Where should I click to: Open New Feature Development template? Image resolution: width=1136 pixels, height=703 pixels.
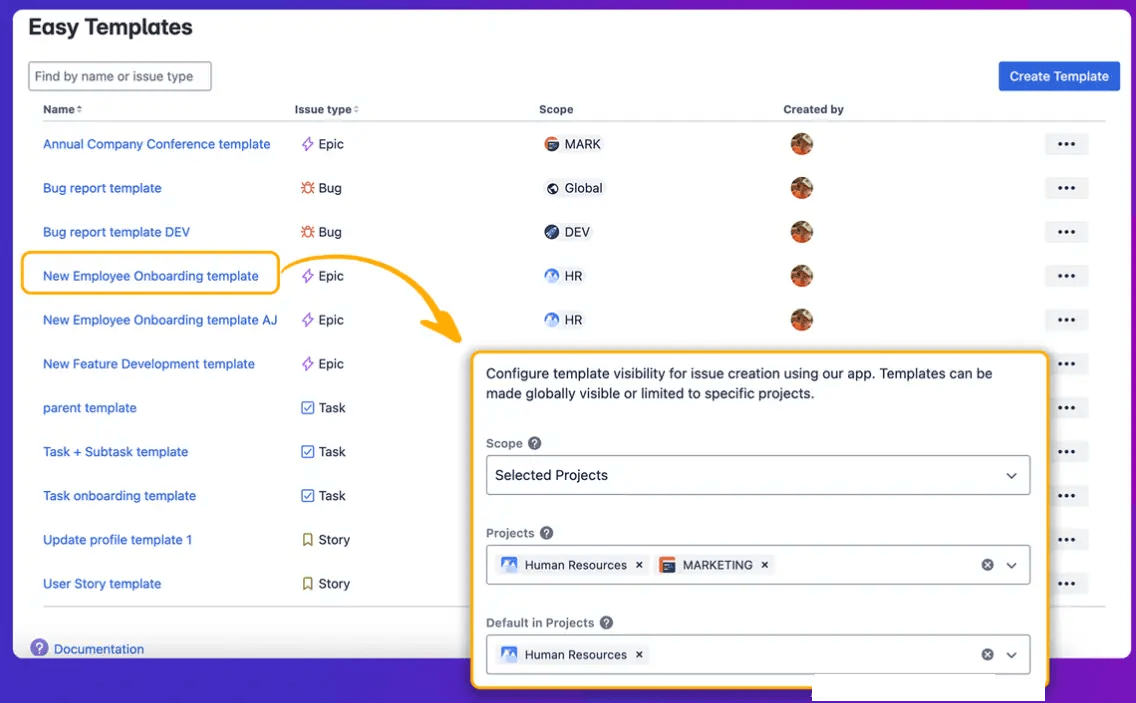(149, 364)
